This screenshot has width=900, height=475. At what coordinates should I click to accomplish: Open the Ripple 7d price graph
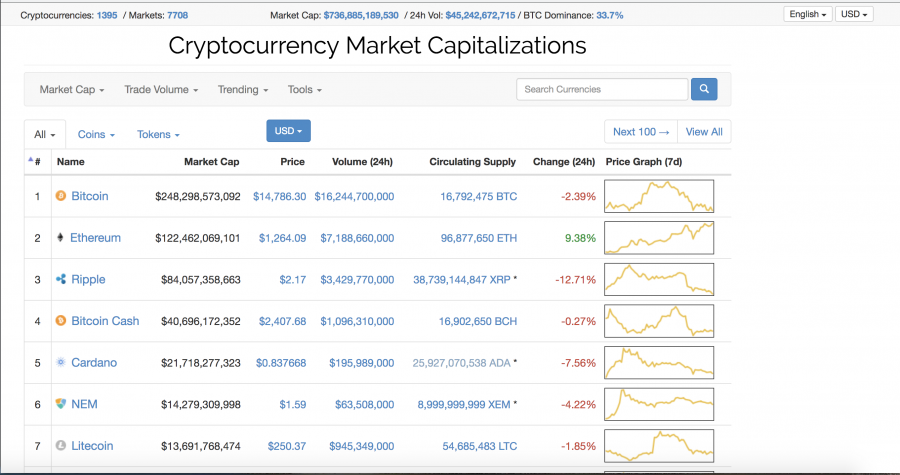[659, 279]
